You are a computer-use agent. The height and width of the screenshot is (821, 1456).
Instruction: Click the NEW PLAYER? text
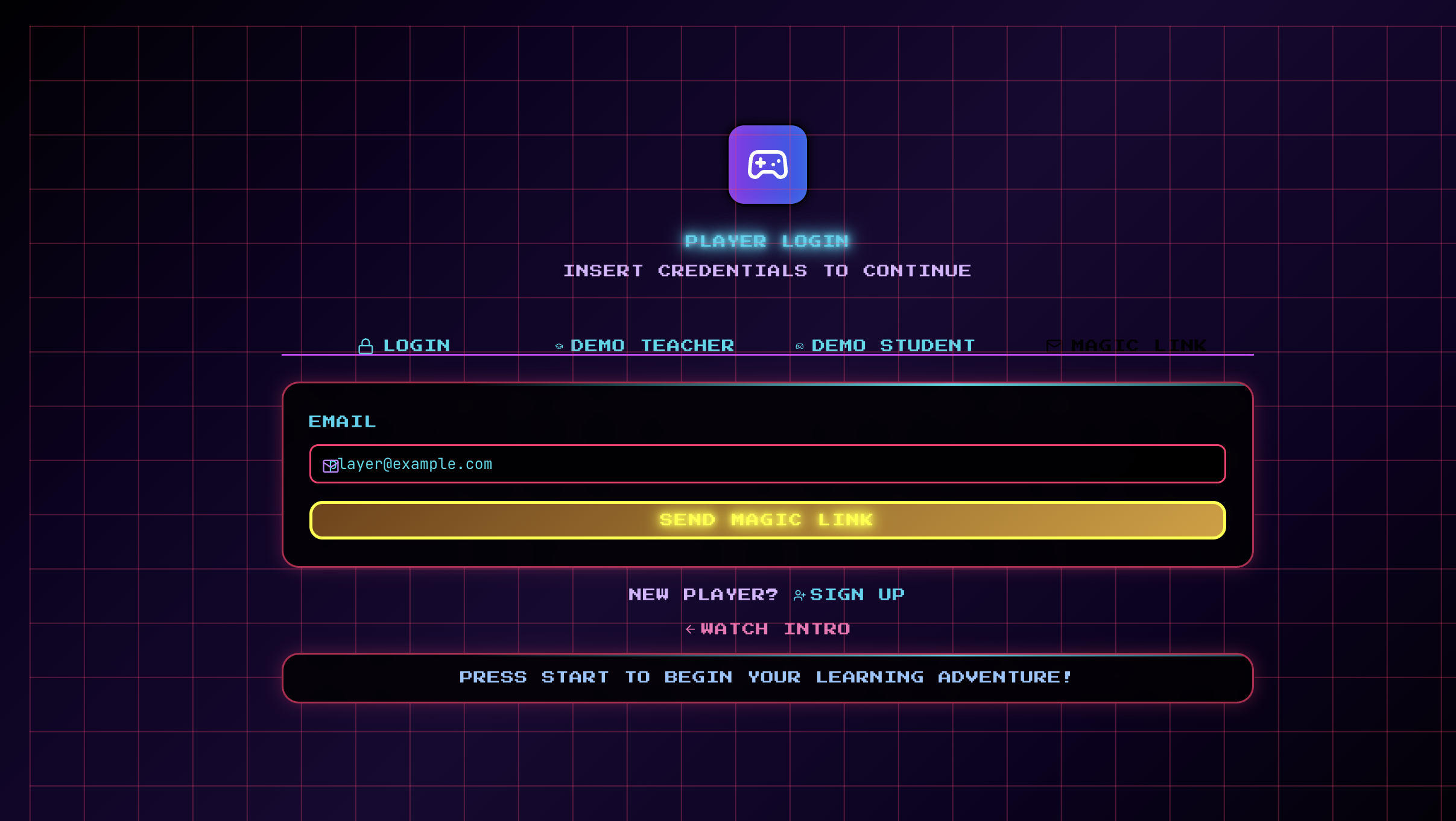[x=703, y=594]
